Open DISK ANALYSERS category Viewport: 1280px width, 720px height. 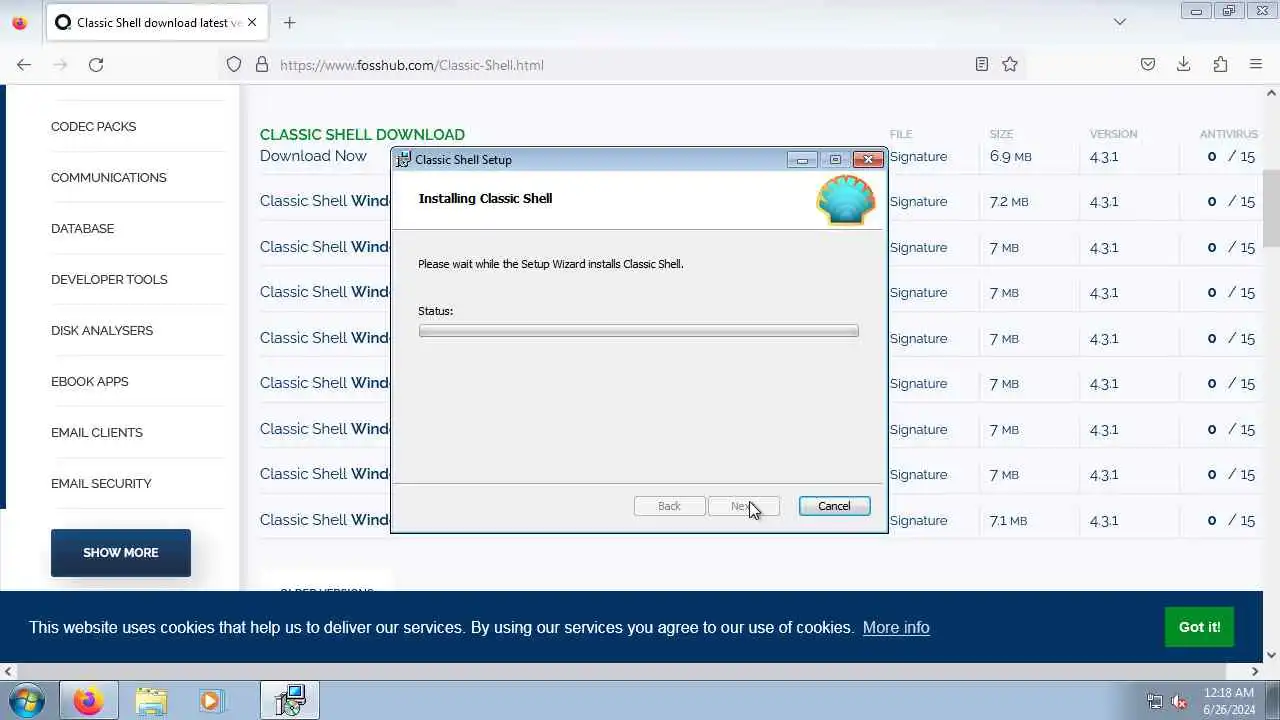(102, 331)
